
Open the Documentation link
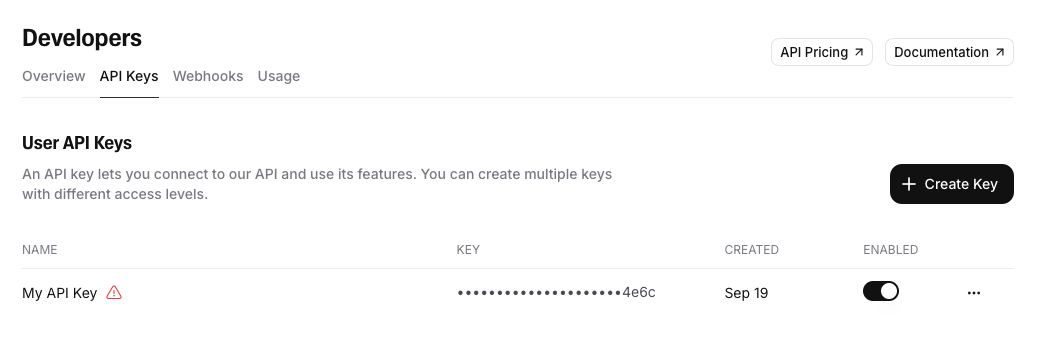point(949,52)
